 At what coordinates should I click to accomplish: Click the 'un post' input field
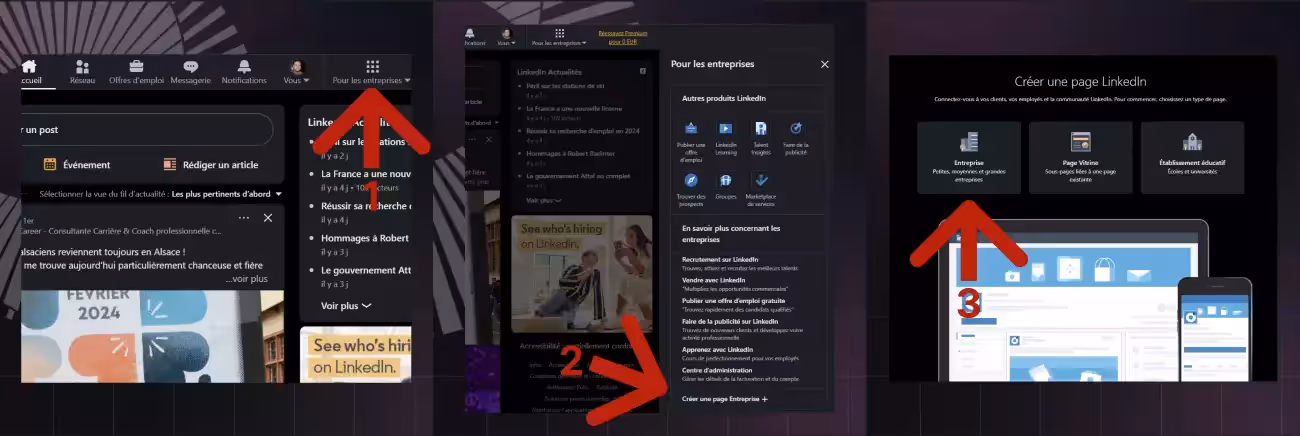146,130
